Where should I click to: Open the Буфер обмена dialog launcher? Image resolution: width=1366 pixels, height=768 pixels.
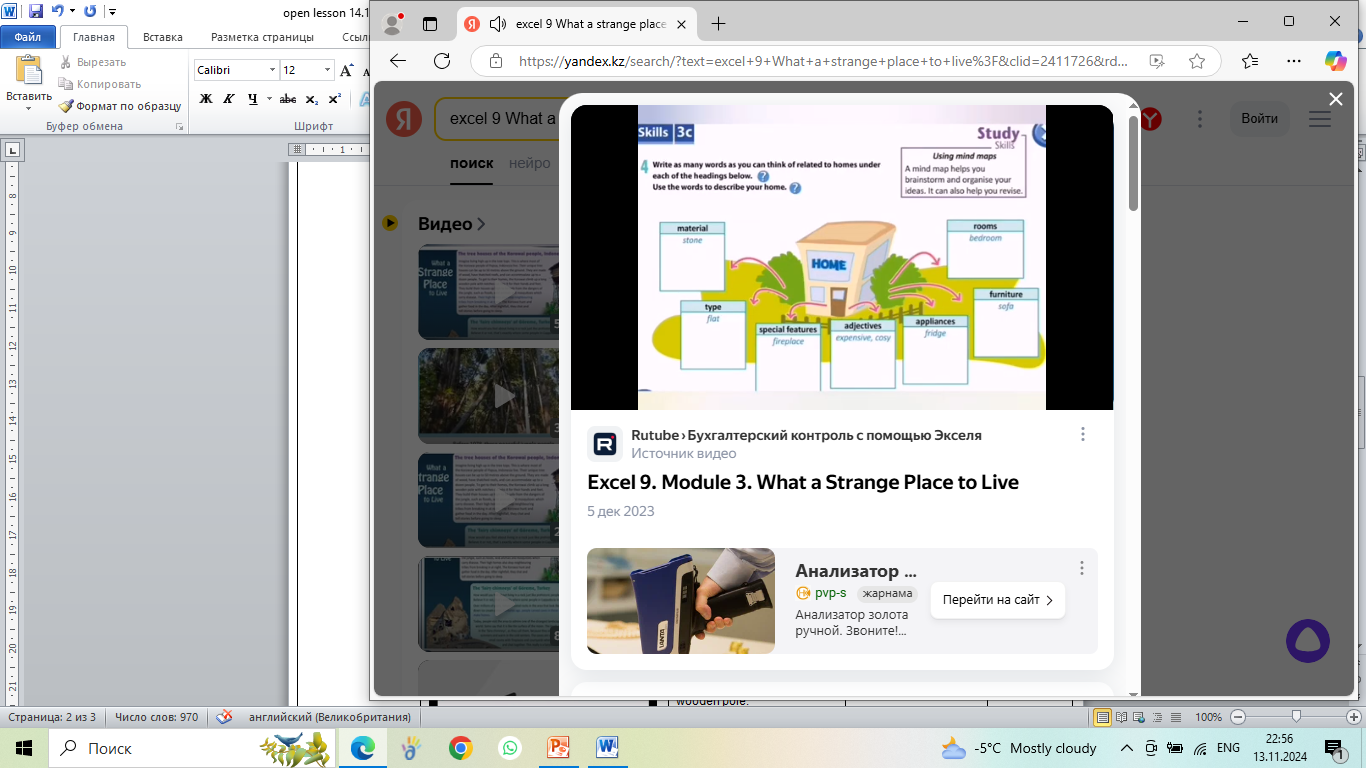coord(180,127)
